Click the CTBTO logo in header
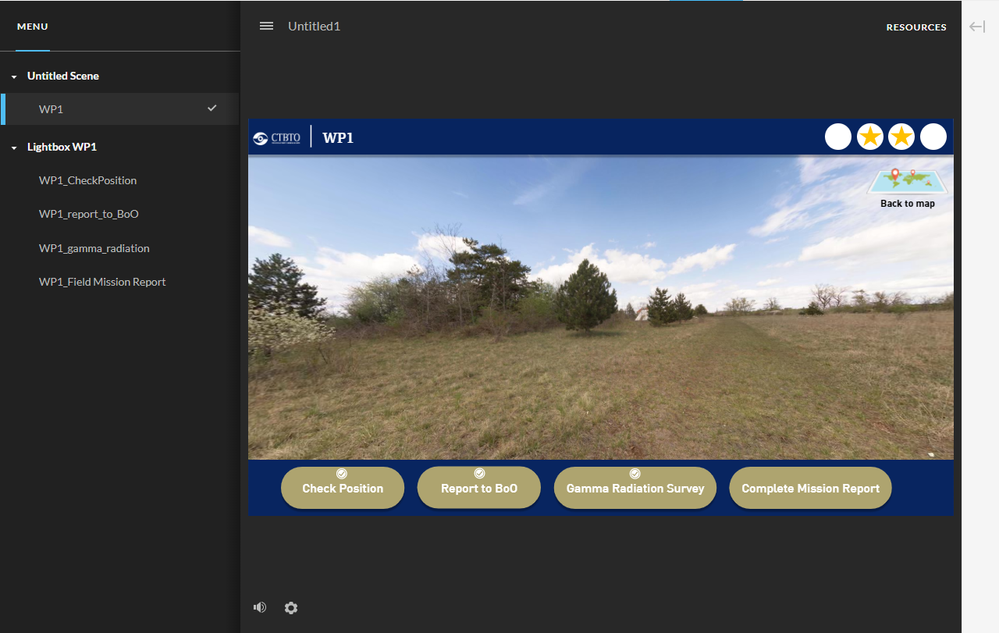The image size is (999, 633). click(277, 138)
